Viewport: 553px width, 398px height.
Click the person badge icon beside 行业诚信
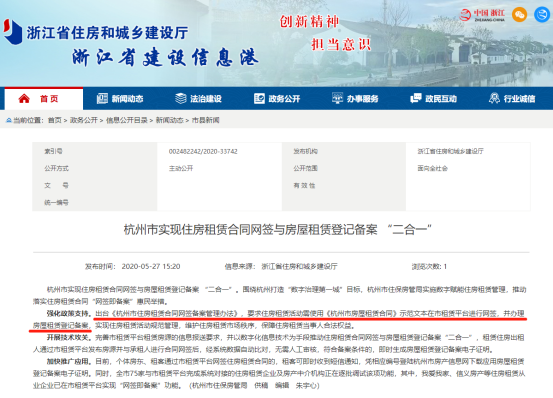click(x=494, y=98)
